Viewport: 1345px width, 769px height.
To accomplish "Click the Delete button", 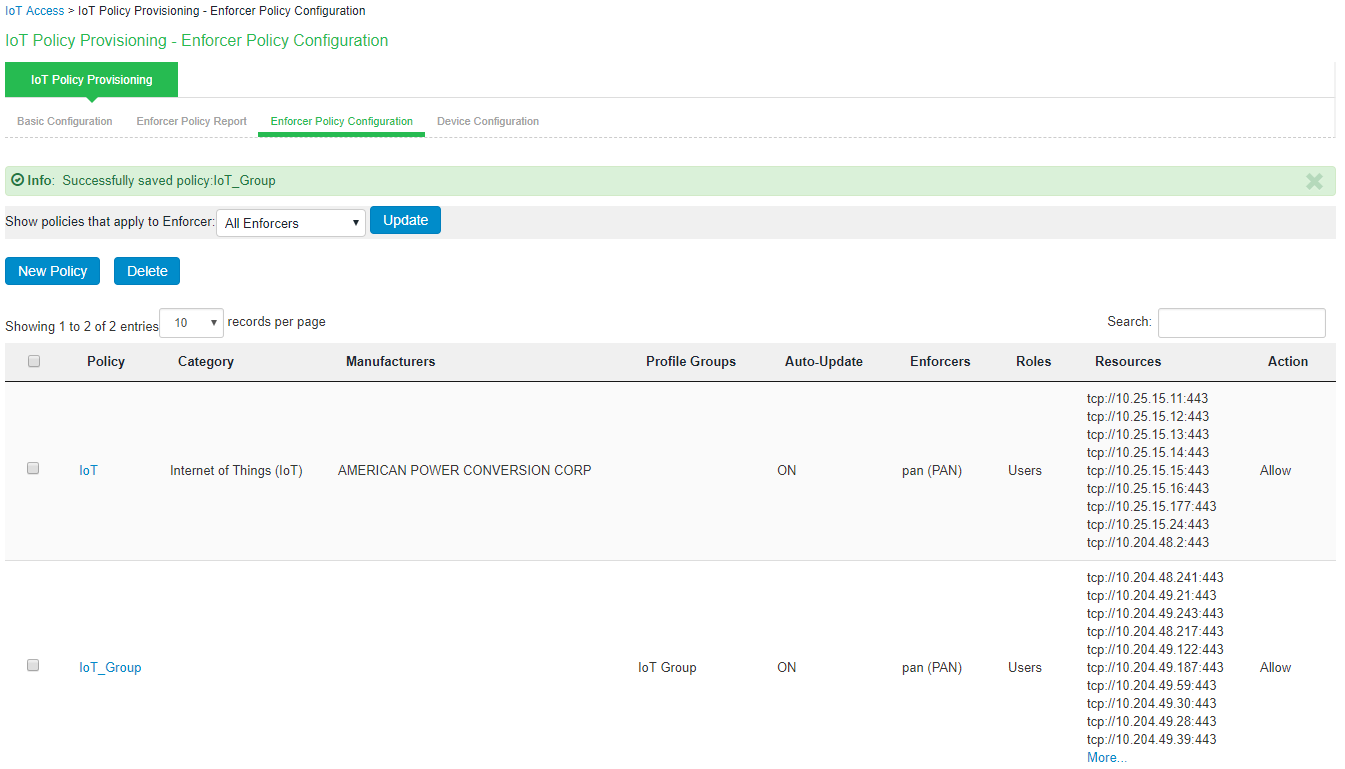I will [x=147, y=271].
